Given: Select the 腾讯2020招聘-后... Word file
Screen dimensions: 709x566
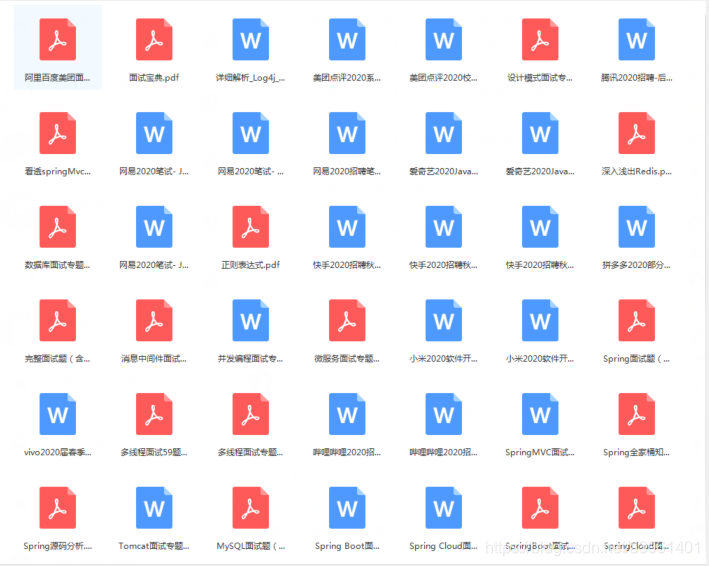Looking at the screenshot, I should 637,39.
